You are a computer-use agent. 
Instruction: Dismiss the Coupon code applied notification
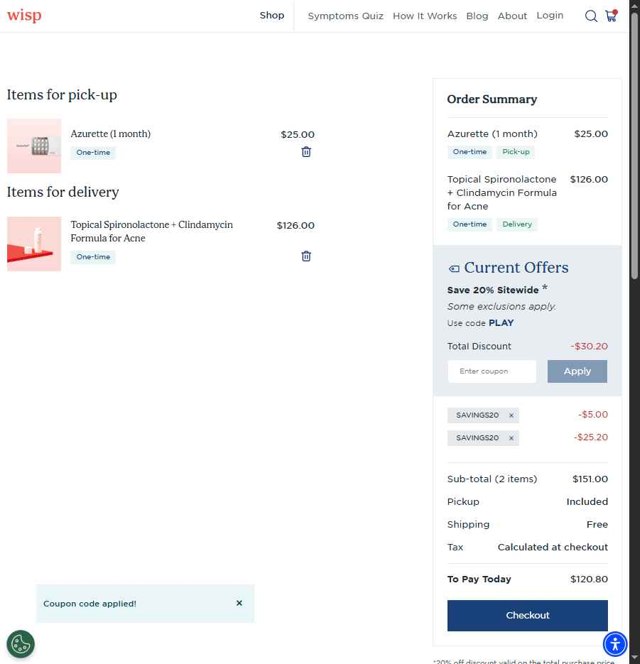pyautogui.click(x=239, y=603)
